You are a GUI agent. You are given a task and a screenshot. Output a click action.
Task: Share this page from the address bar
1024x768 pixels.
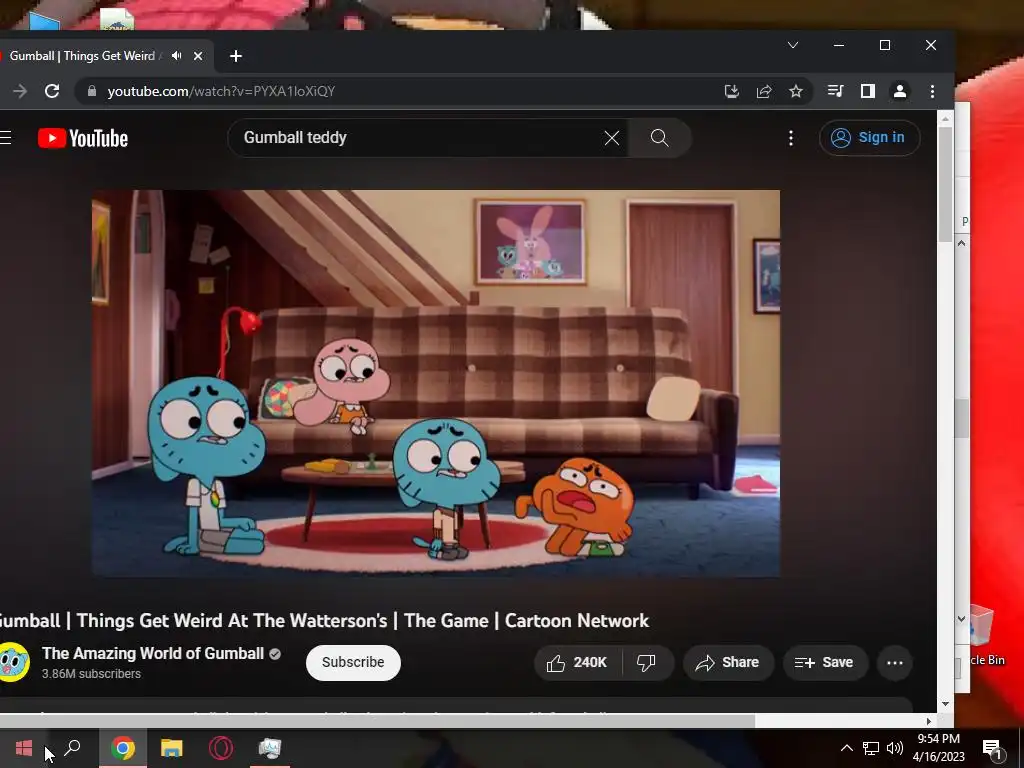tap(763, 91)
